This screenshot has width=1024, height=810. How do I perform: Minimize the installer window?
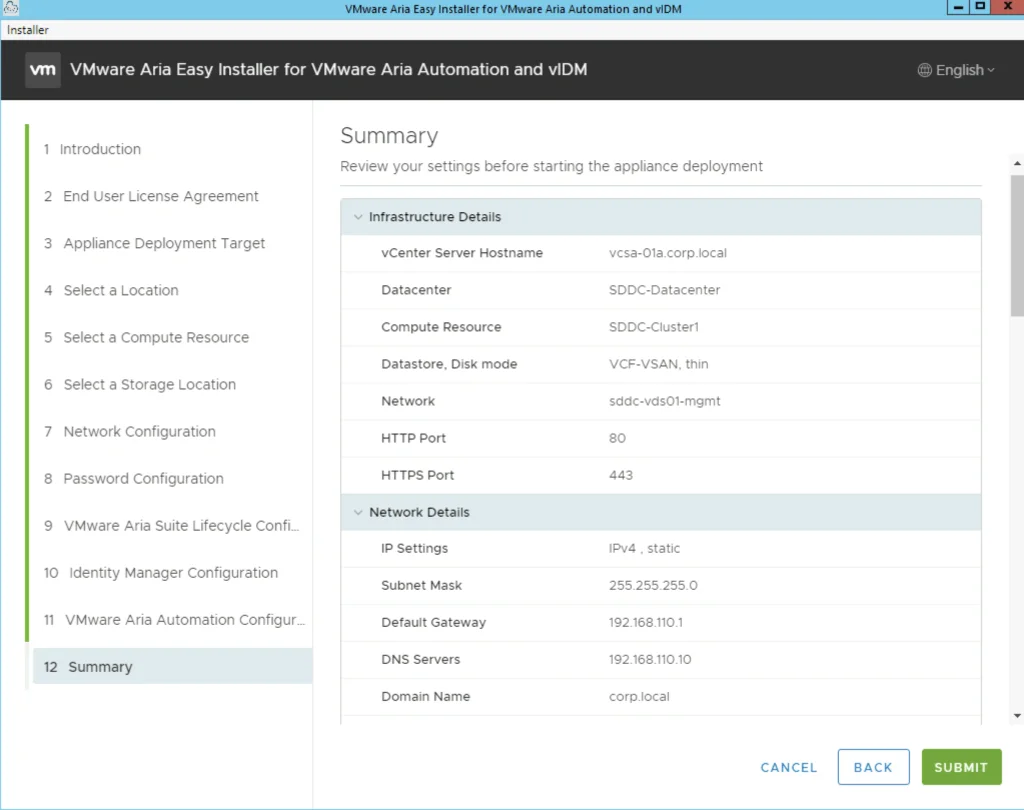click(958, 7)
